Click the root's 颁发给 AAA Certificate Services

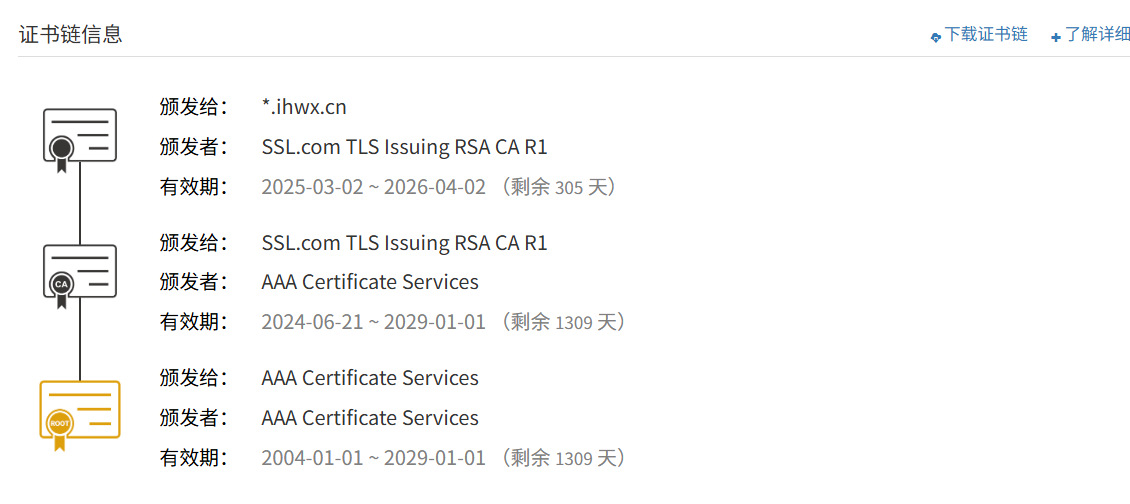[x=370, y=378]
